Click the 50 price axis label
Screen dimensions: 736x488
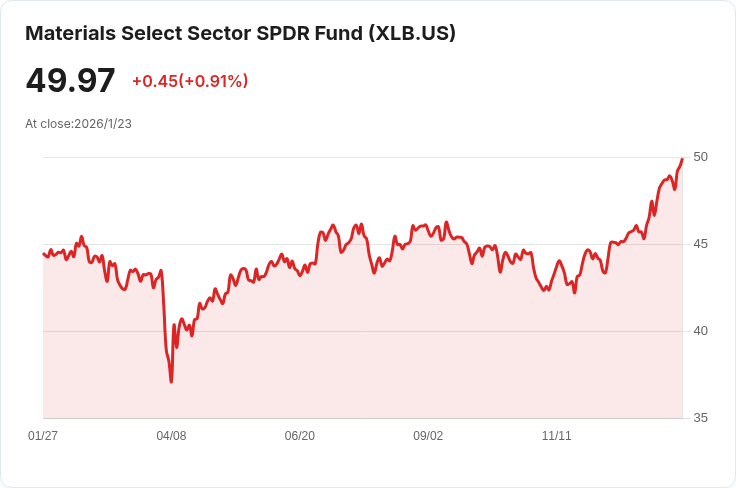click(700, 157)
